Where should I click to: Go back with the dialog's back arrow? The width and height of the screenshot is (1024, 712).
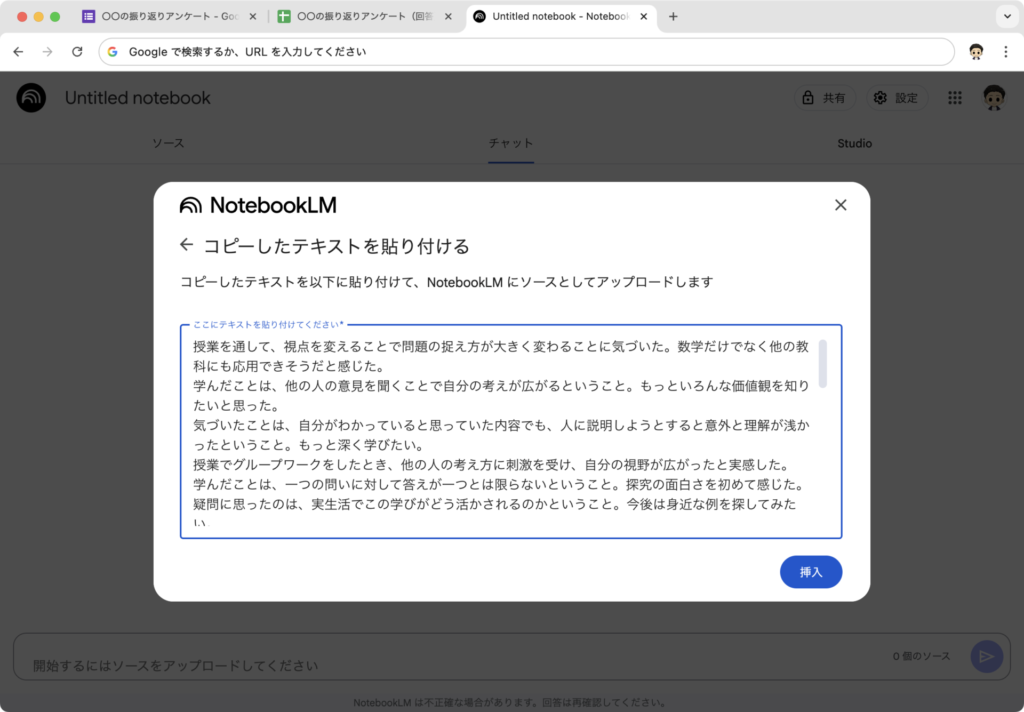[x=187, y=245]
